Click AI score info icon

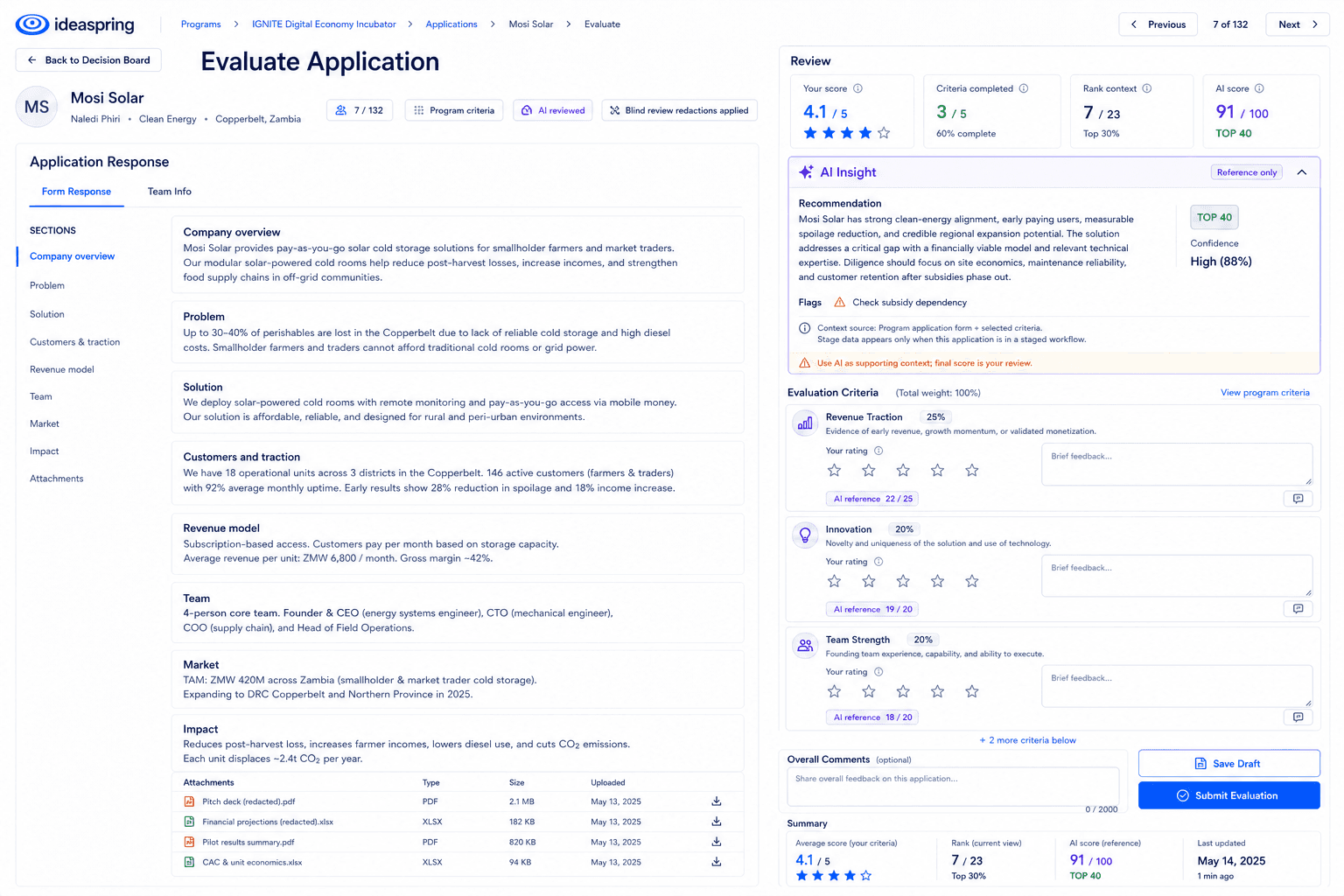pyautogui.click(x=1259, y=88)
